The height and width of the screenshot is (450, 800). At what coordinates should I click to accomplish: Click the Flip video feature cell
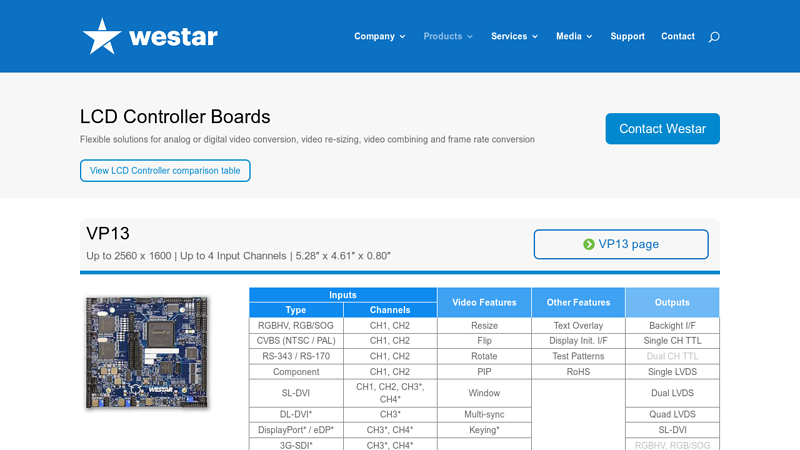click(484, 340)
